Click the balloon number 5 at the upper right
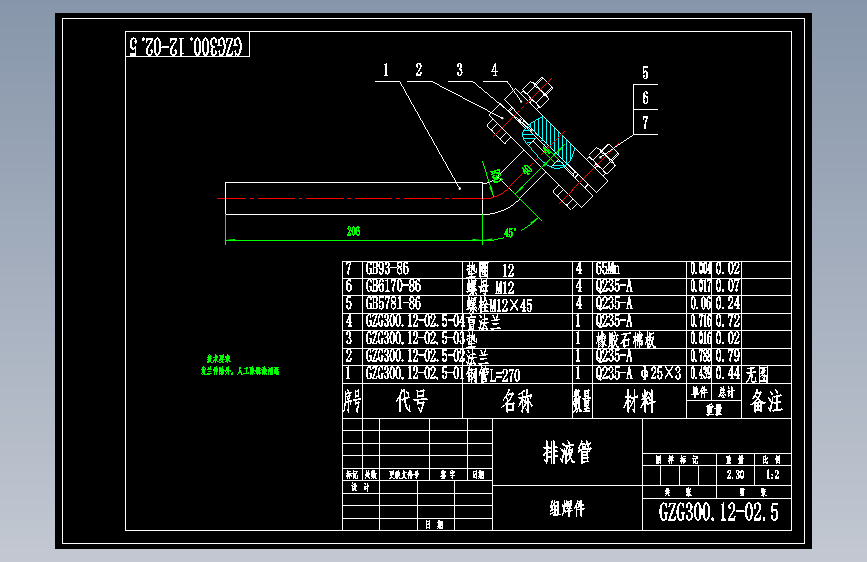 click(645, 73)
